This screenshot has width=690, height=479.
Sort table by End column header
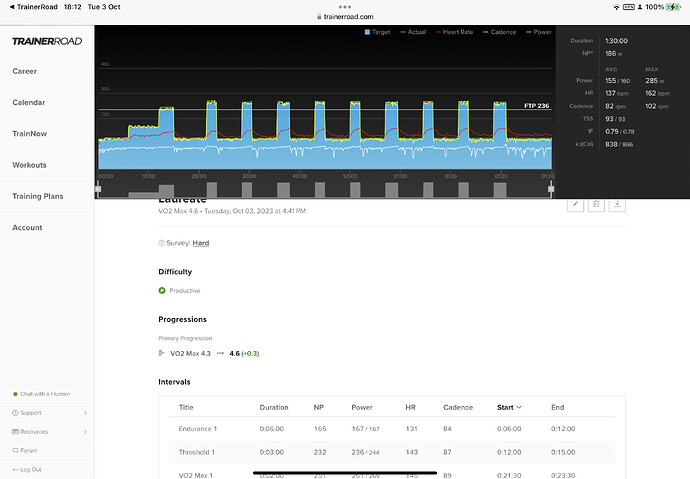558,407
